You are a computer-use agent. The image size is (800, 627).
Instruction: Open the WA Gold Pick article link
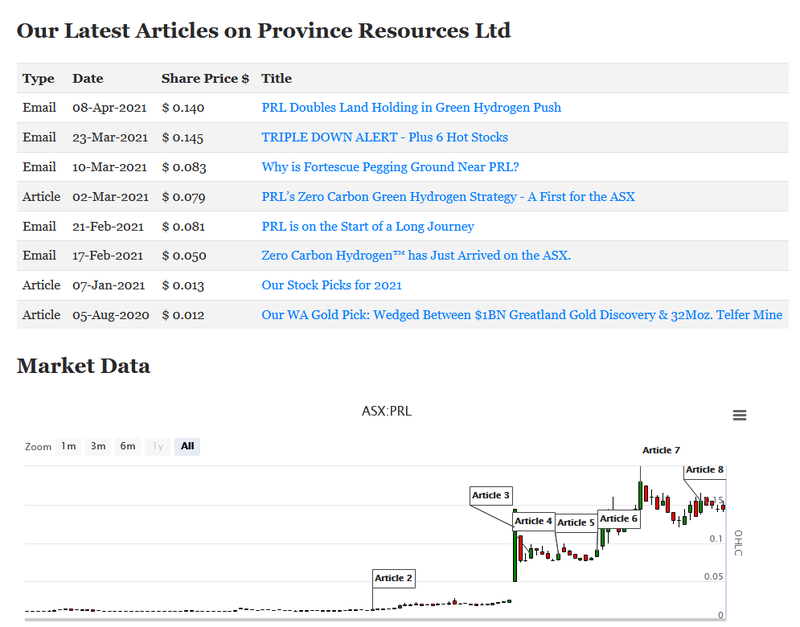[x=522, y=315]
